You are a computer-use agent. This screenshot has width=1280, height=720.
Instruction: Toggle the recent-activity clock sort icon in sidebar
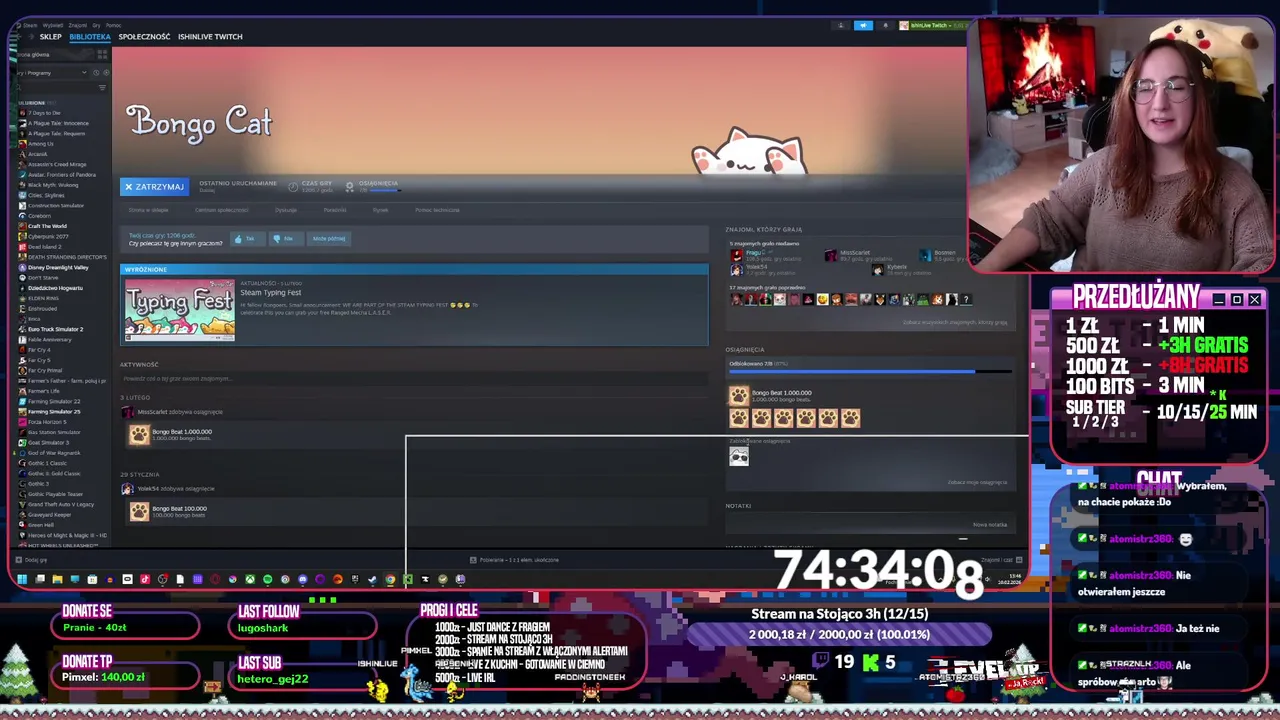pos(97,73)
